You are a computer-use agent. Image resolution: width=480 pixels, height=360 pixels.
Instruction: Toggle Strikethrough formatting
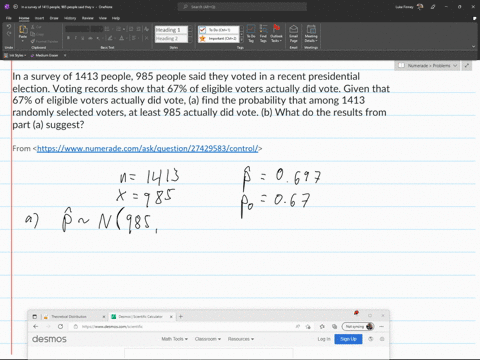point(90,38)
